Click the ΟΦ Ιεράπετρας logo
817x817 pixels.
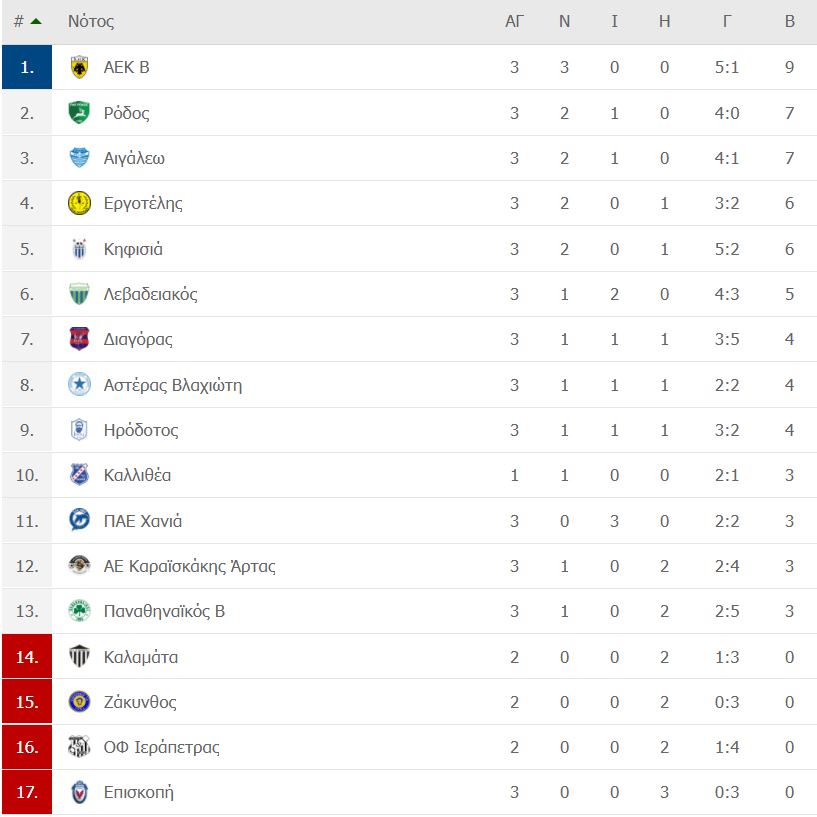(x=79, y=747)
